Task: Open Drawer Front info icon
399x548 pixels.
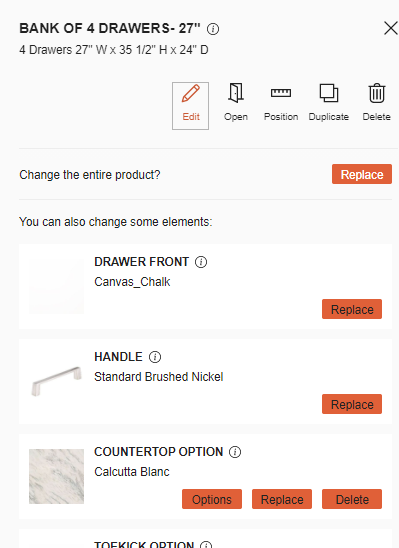Action: coord(201,262)
